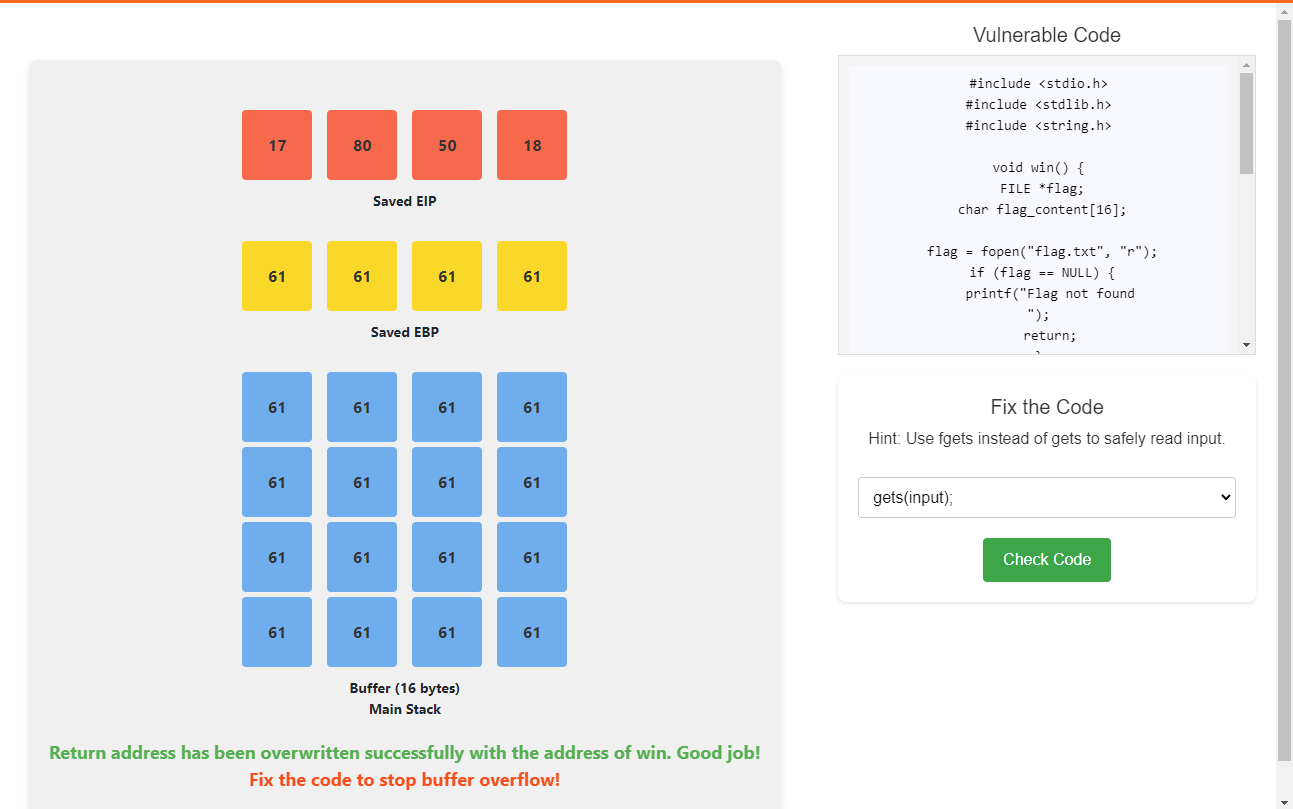This screenshot has height=809, width=1293.
Task: Select the bottom-right blue buffer cell
Action: 532,632
